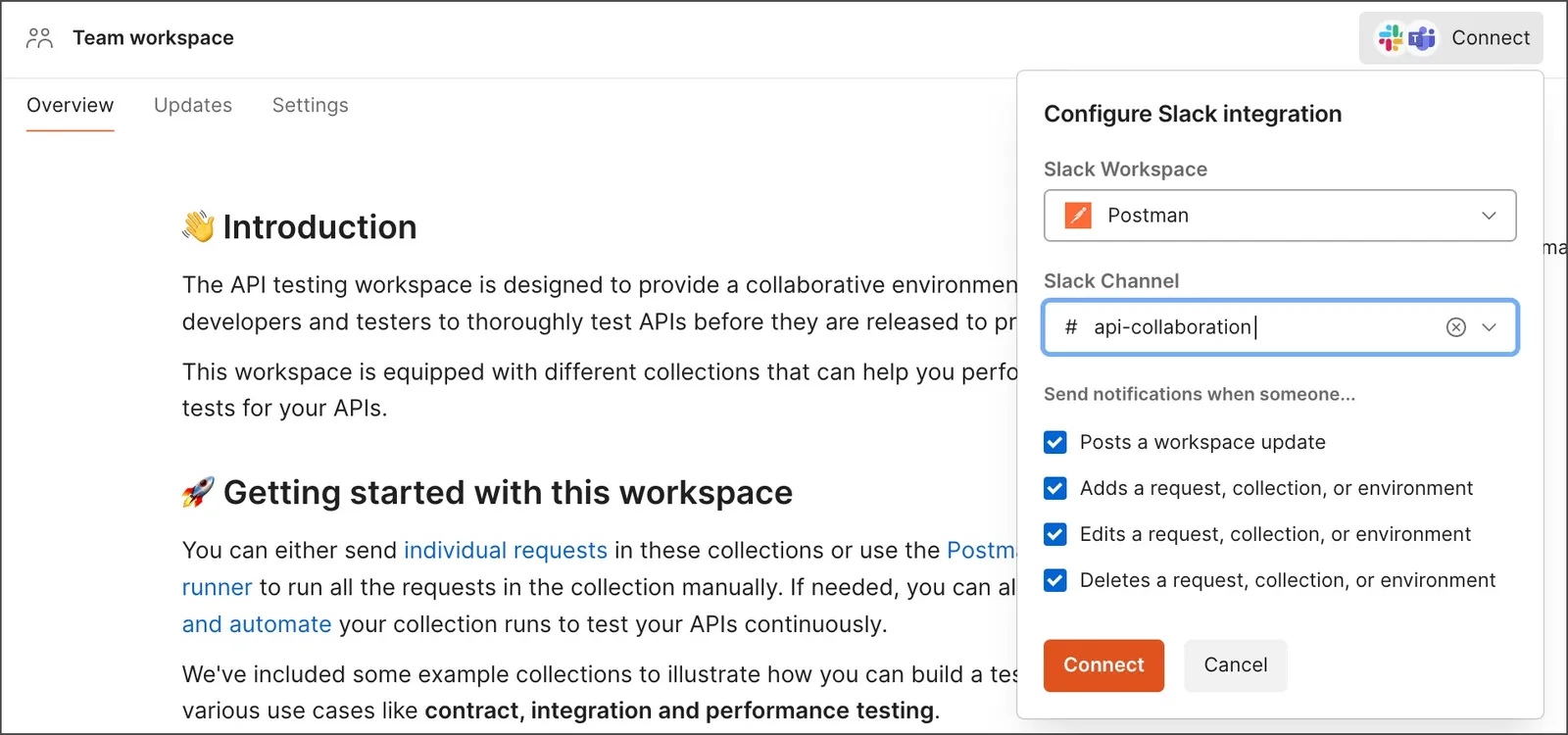Go to the Settings tab

(x=311, y=105)
